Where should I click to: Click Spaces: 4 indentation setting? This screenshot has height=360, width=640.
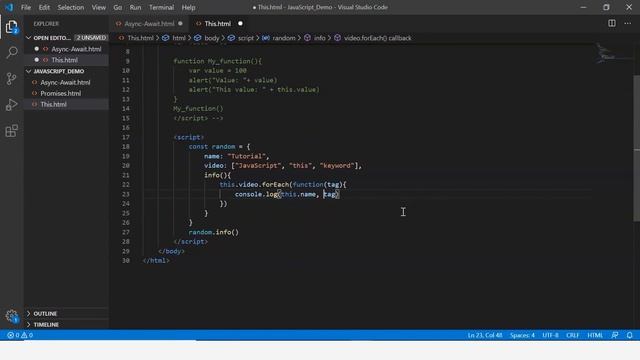pyautogui.click(x=522, y=335)
